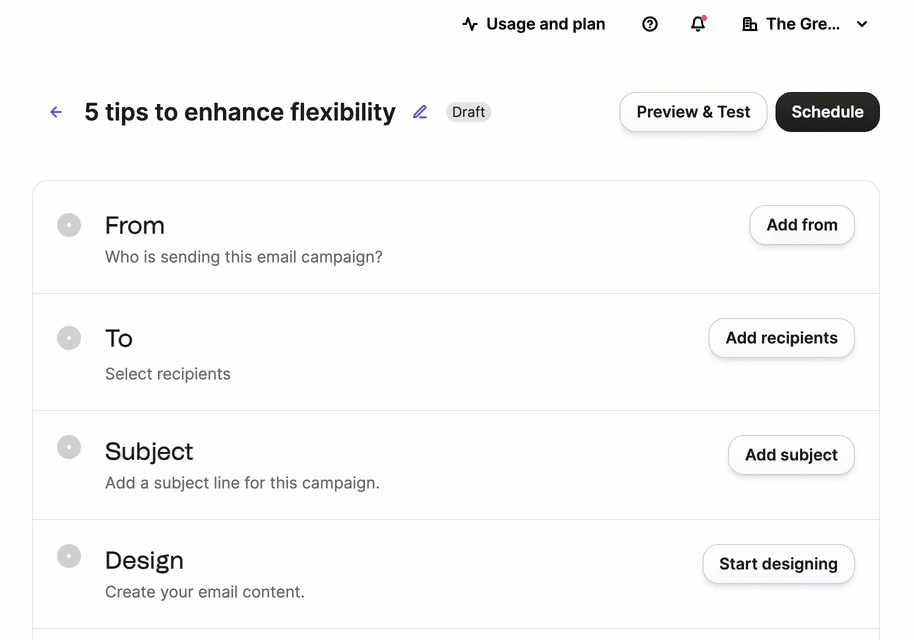
Task: Toggle the To step indicator
Action: 69,338
